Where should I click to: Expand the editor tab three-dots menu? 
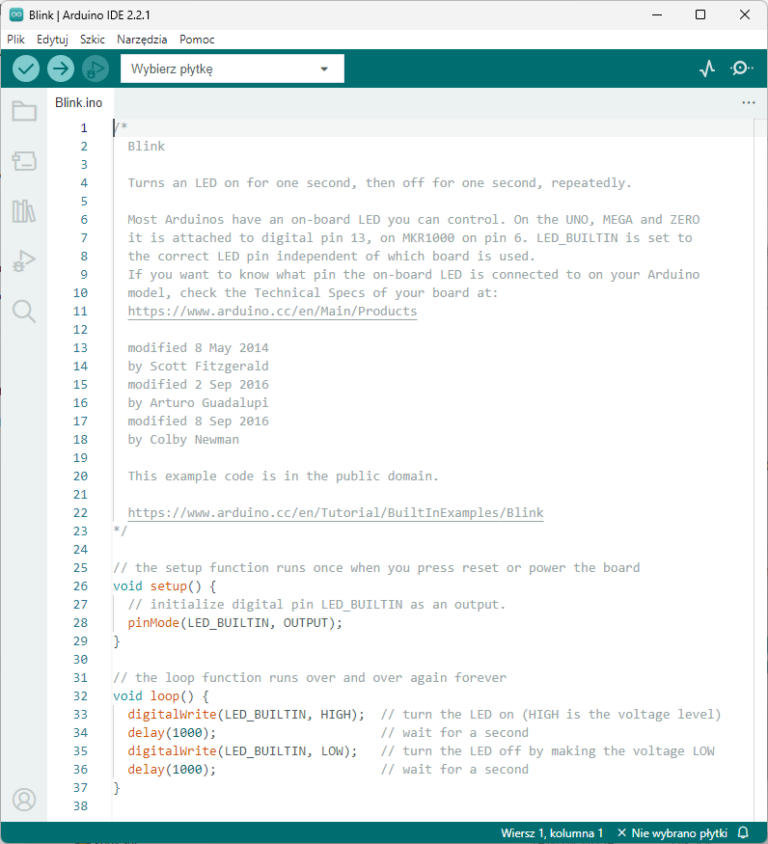coord(748,102)
